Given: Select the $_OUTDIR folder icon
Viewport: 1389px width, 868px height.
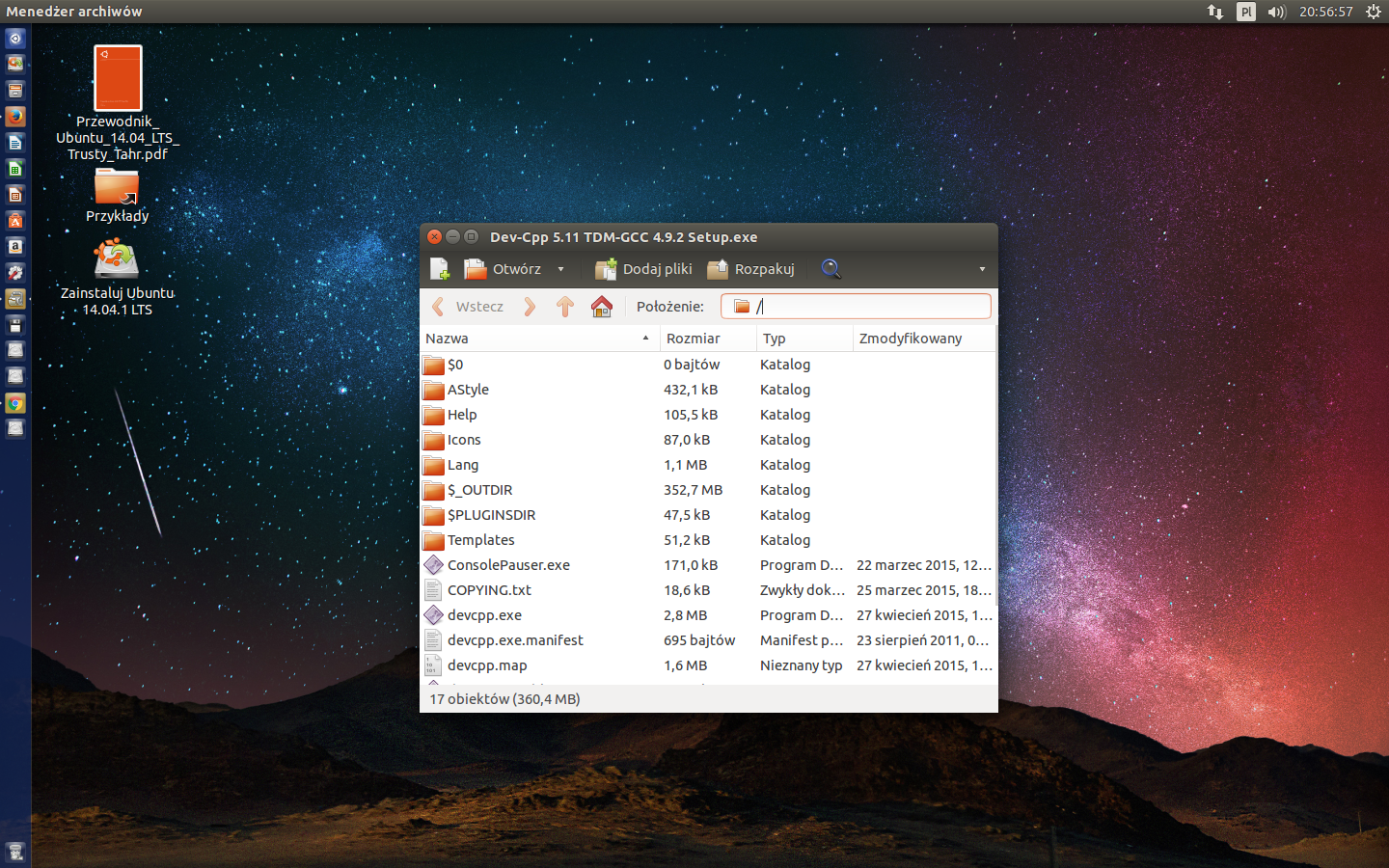Looking at the screenshot, I should (433, 490).
